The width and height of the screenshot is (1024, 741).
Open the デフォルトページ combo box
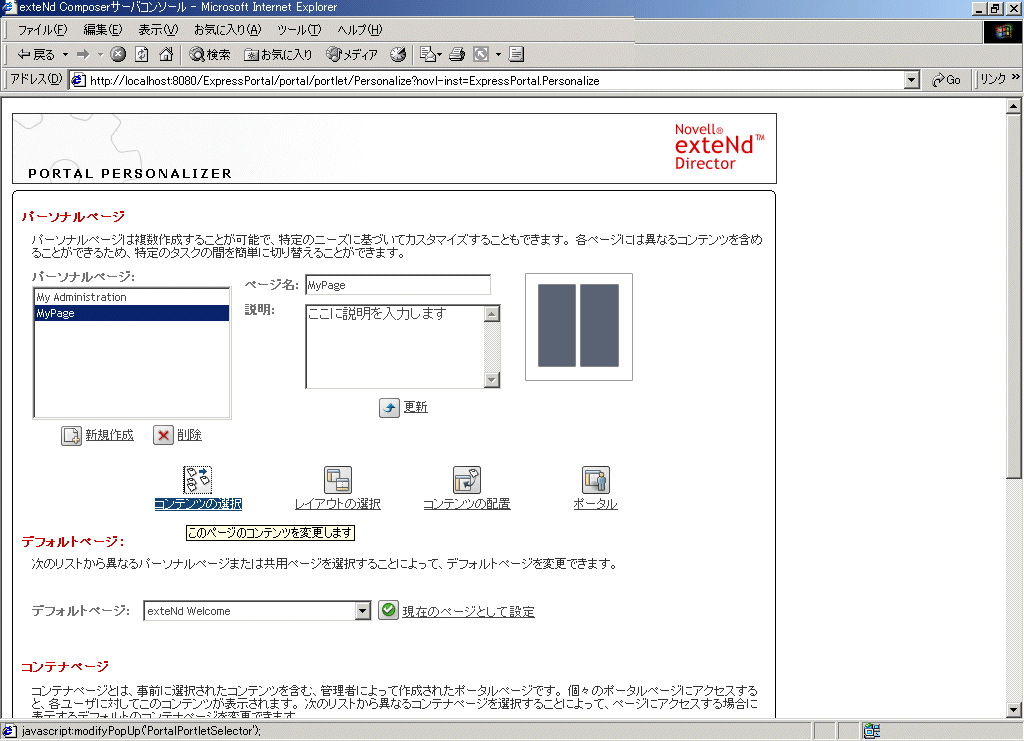point(257,611)
